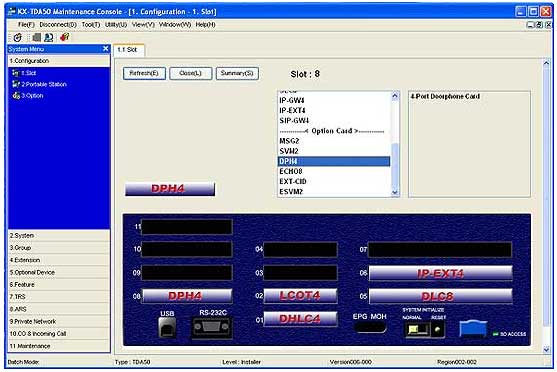This screenshot has height=372, width=557.
Task: Click card list scrollbar up arrow
Action: click(x=395, y=96)
